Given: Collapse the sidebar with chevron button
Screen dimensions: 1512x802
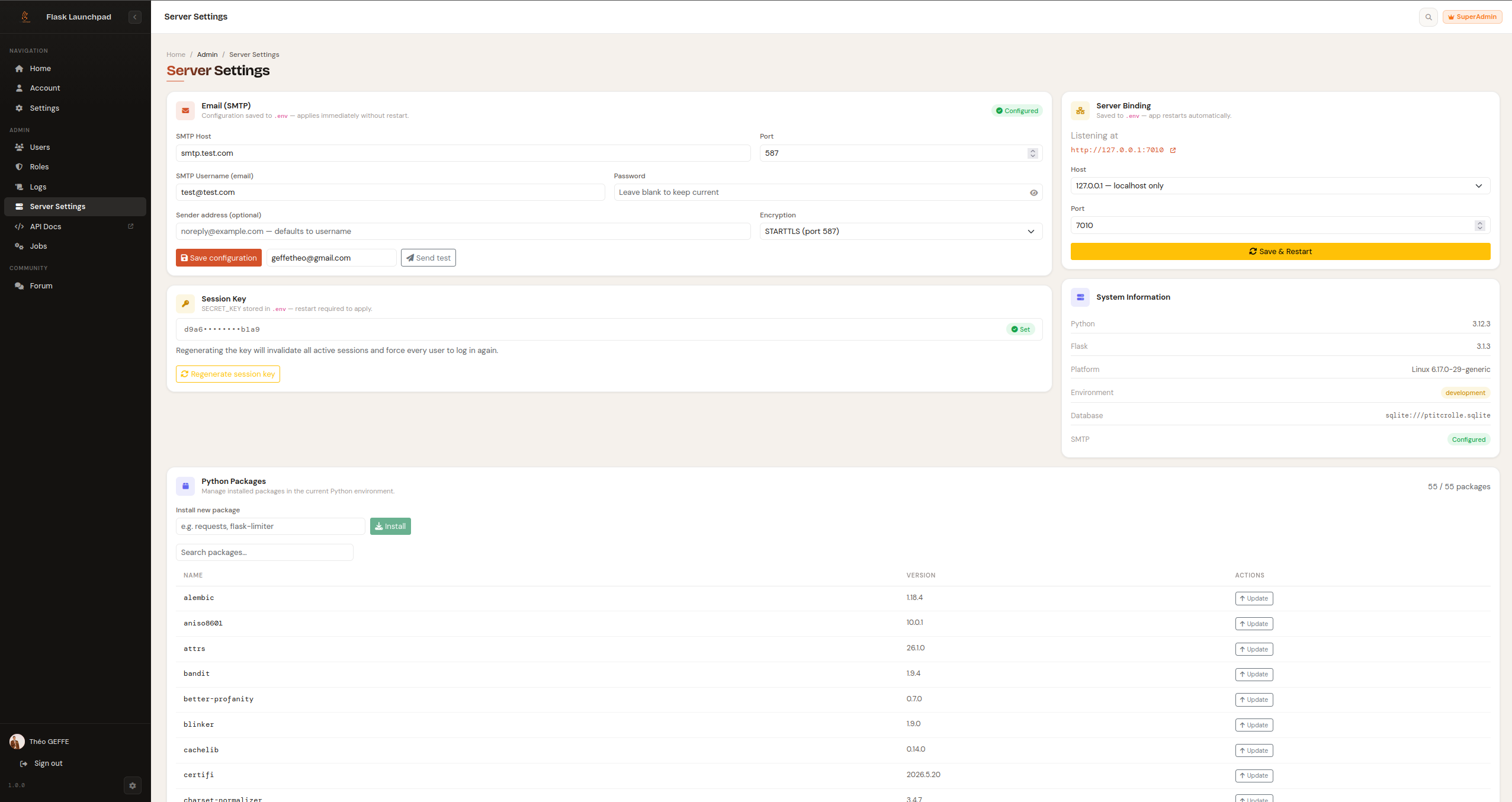Looking at the screenshot, I should coord(135,17).
